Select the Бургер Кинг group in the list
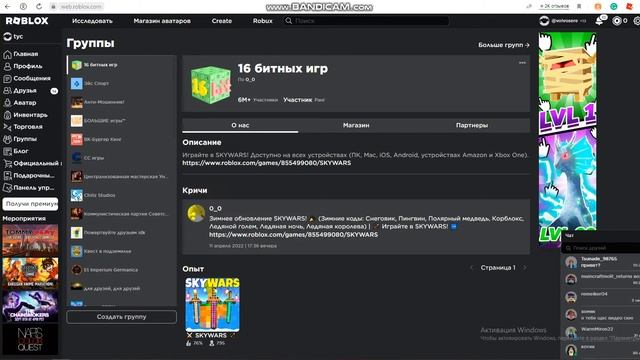 click(122, 139)
